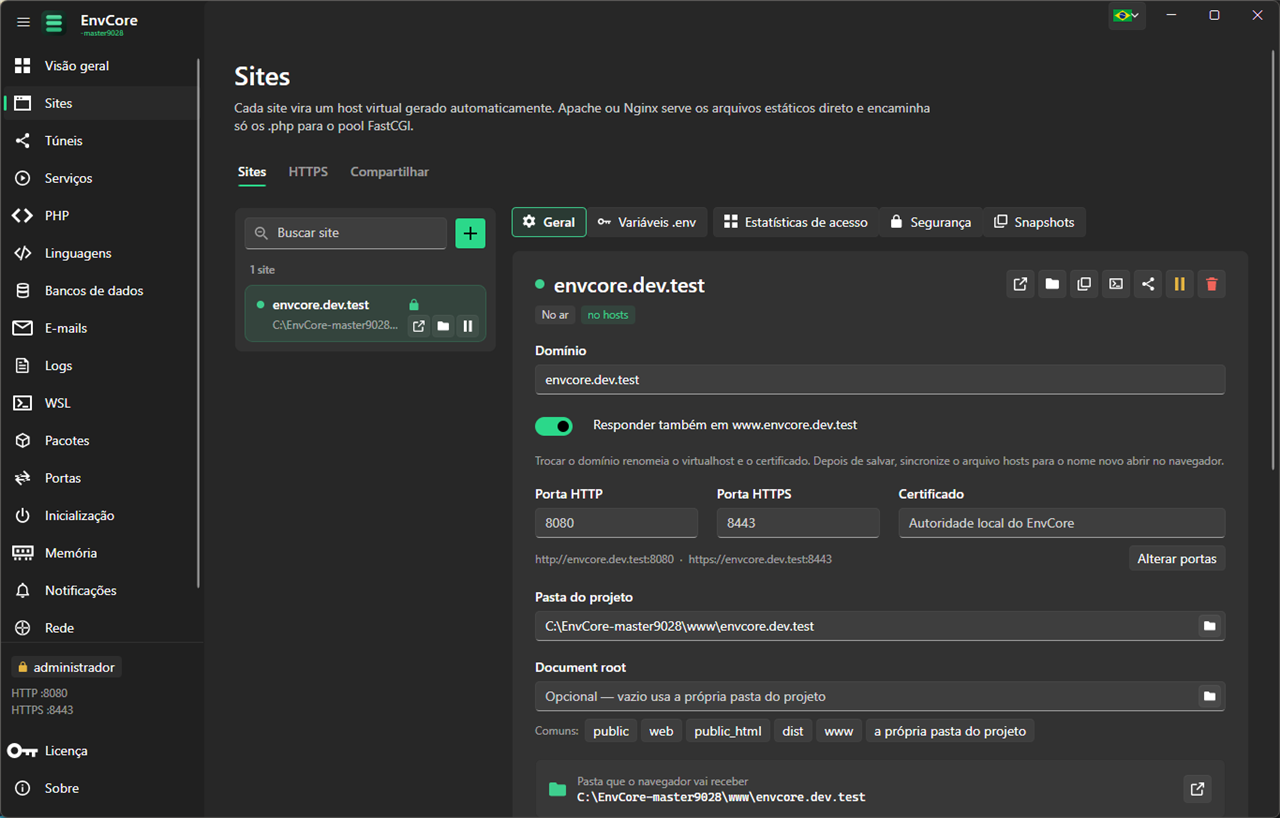The image size is (1280, 818).
Task: Open the Serviços section
Action: 100,178
